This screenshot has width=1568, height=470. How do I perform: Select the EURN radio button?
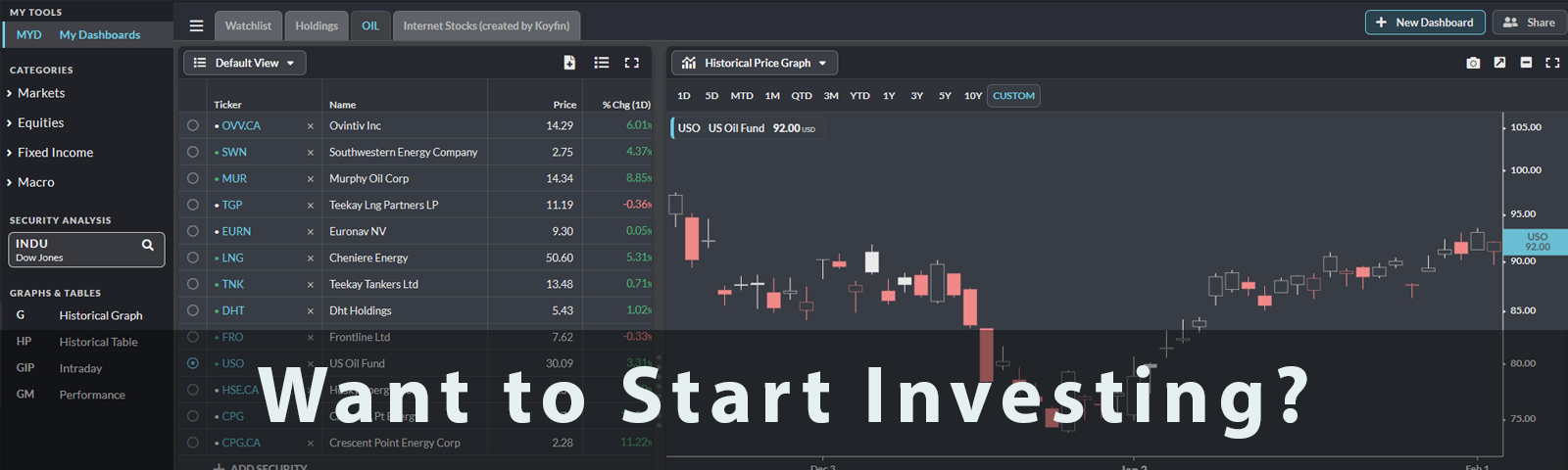click(193, 231)
